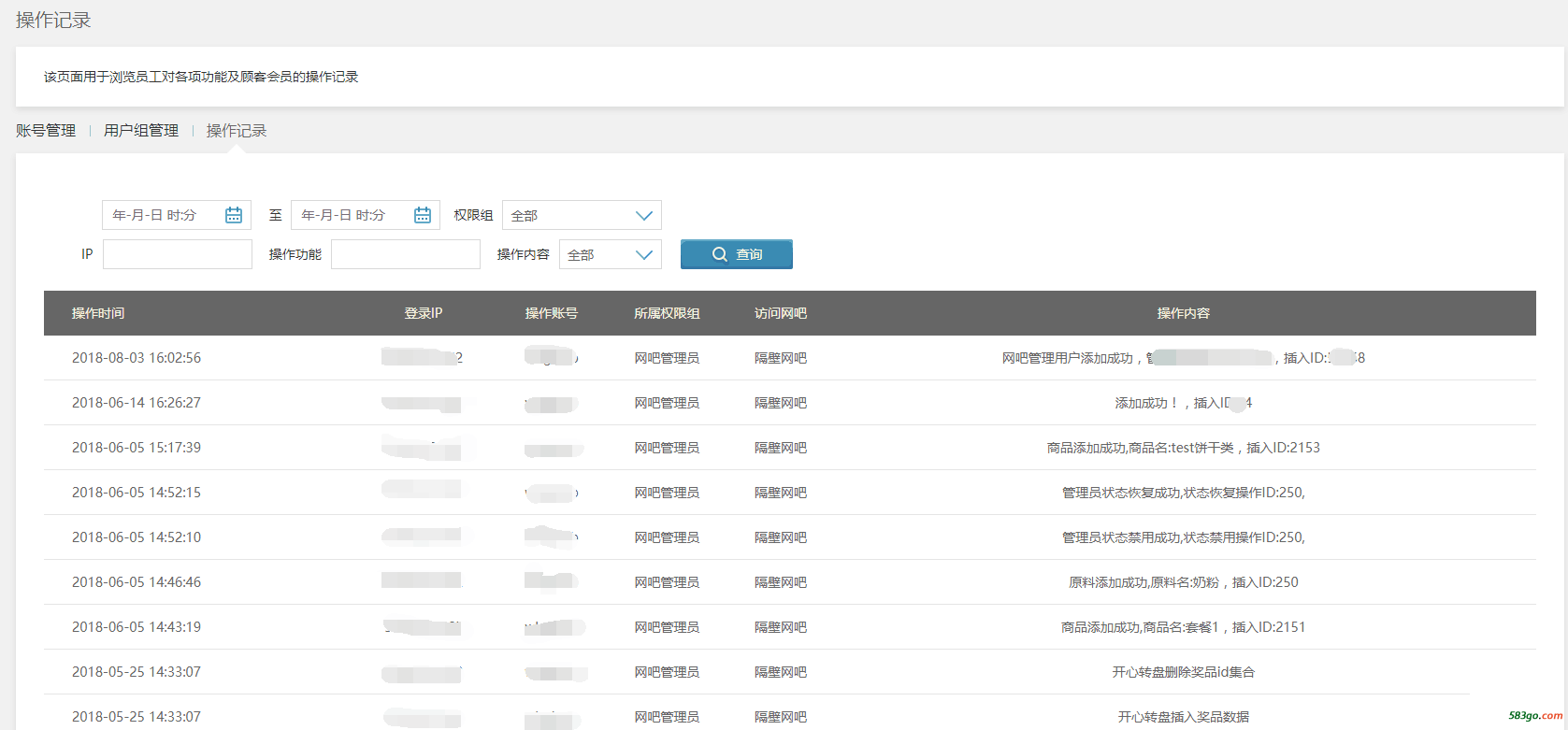Expand the 权限组 dropdown
Viewport: 1568px width, 730px height.
(582, 215)
